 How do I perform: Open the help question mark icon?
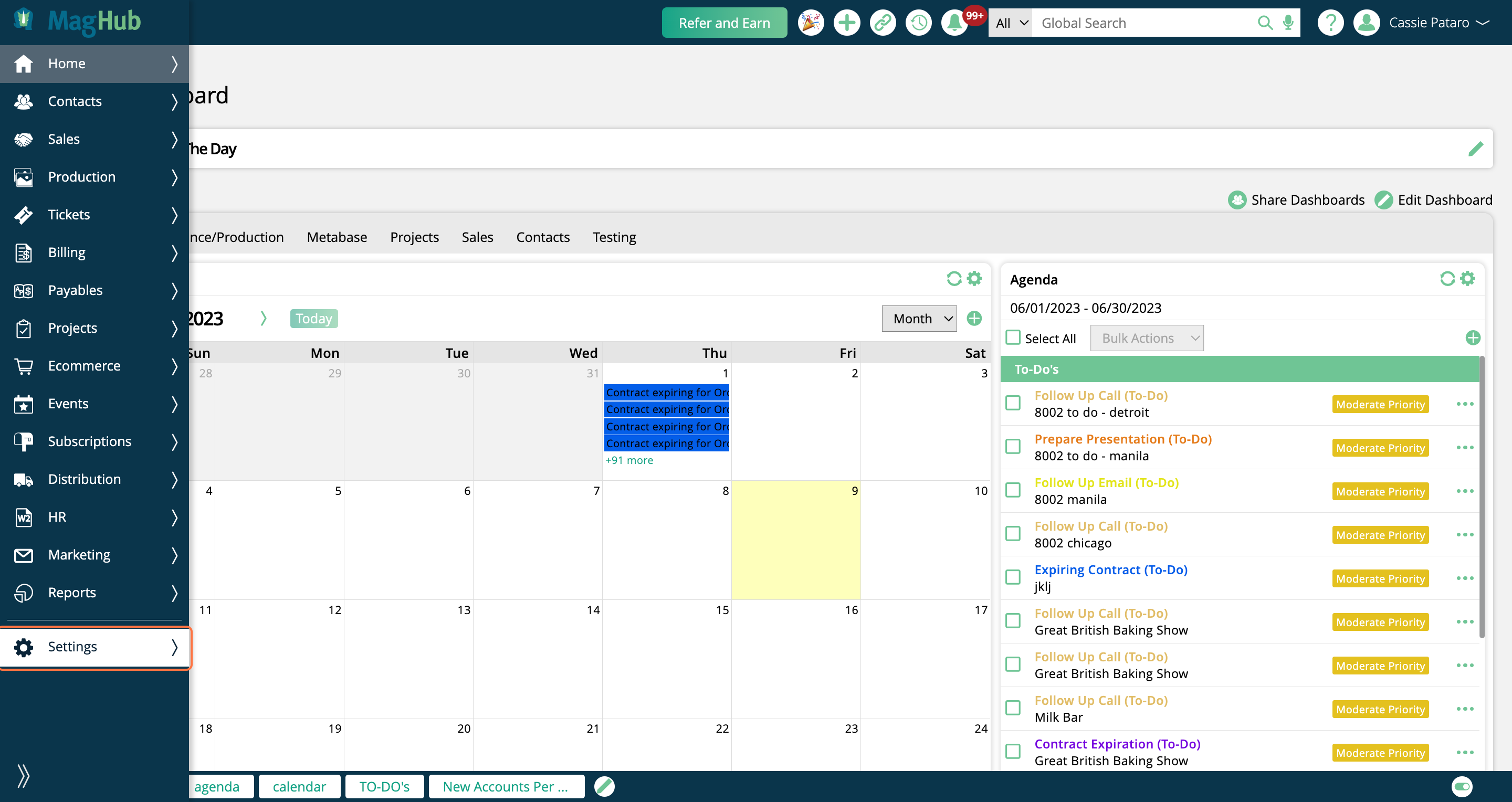(x=1330, y=23)
